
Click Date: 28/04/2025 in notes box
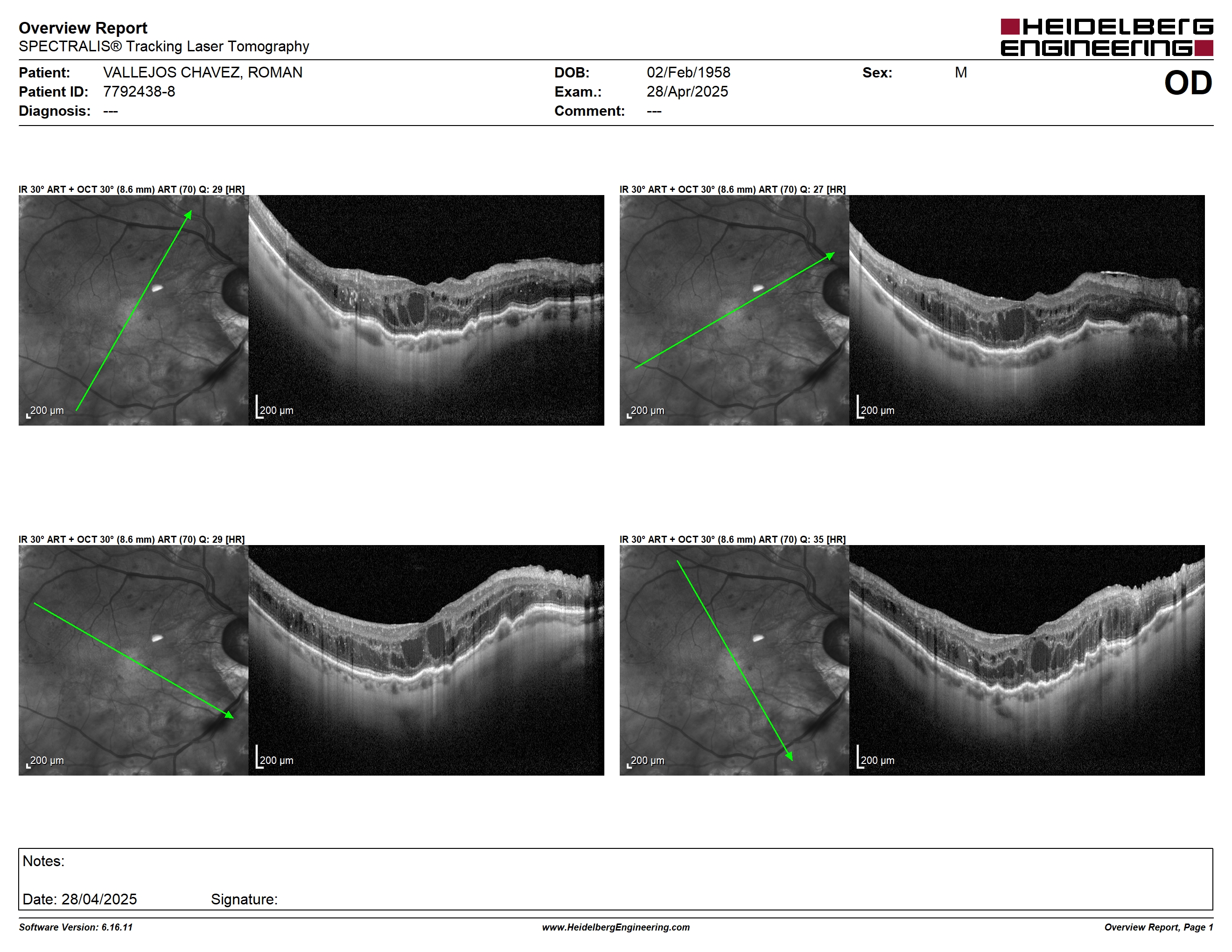click(79, 899)
